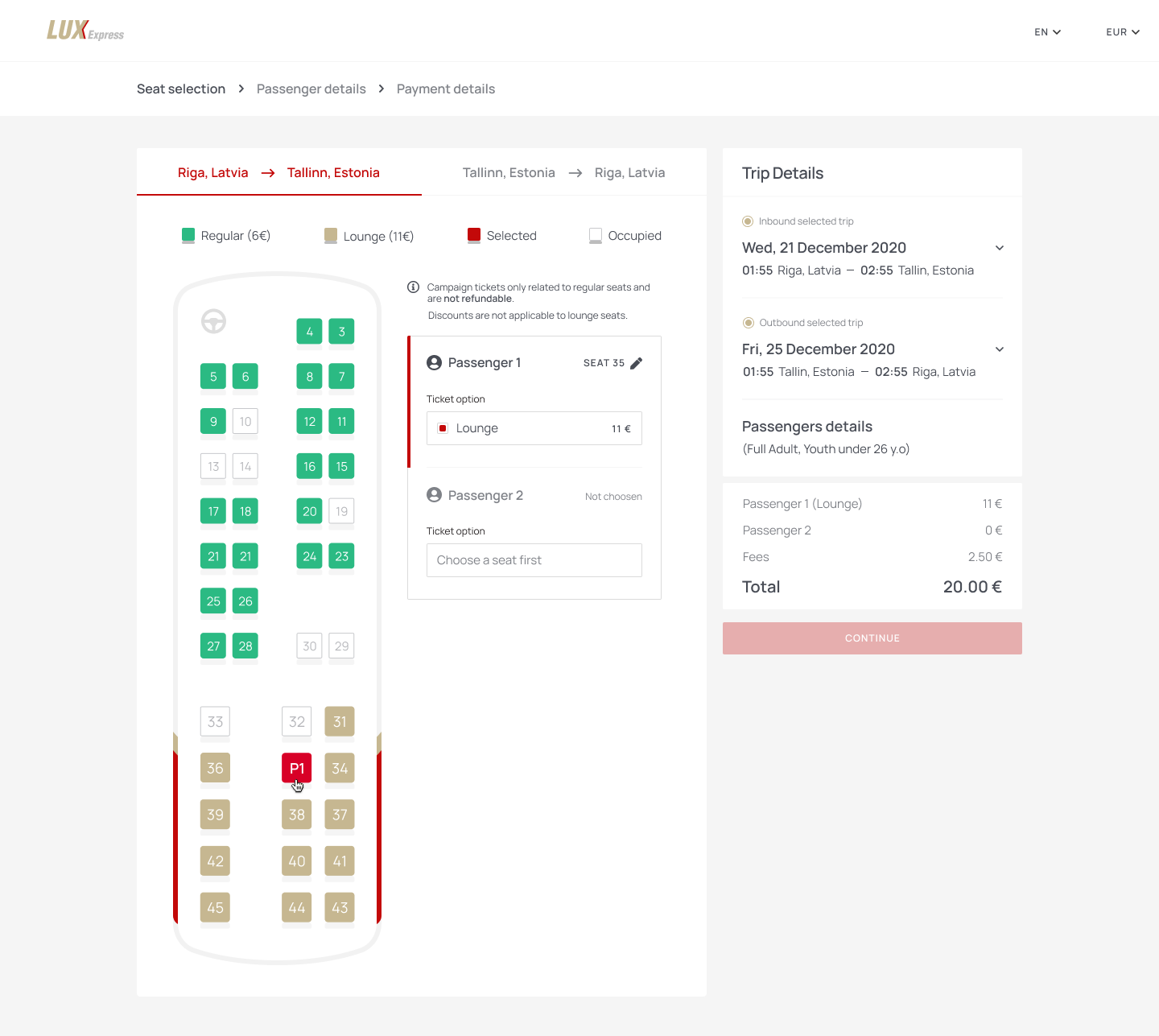1159x1036 pixels.
Task: Select the Outbound selected trip radio
Action: (749, 323)
